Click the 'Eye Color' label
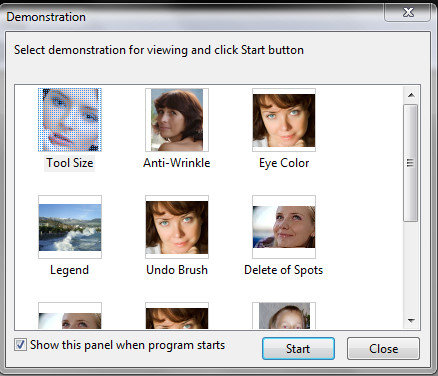 (x=284, y=163)
